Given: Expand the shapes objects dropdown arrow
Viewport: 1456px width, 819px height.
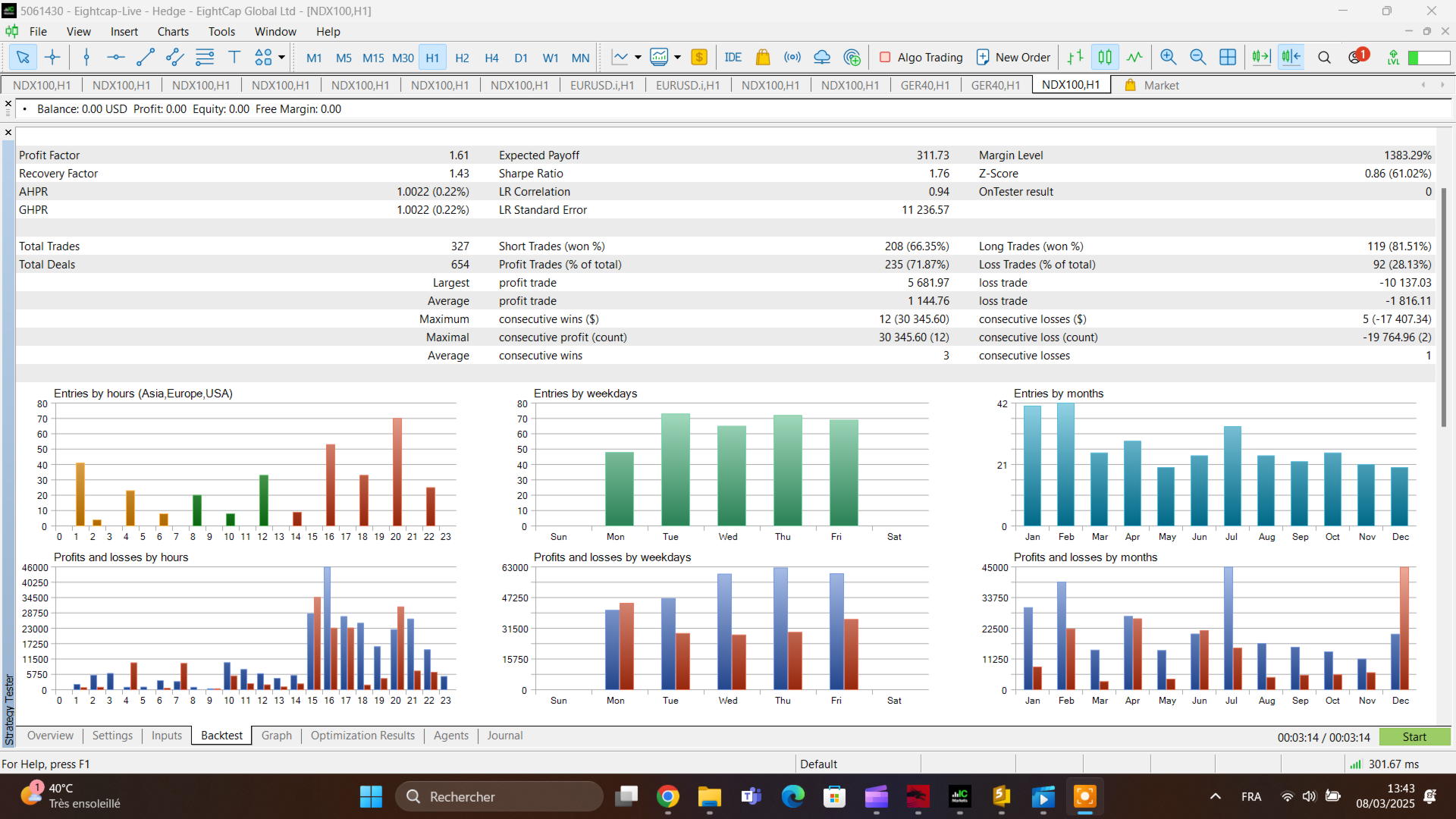Looking at the screenshot, I should 281,57.
